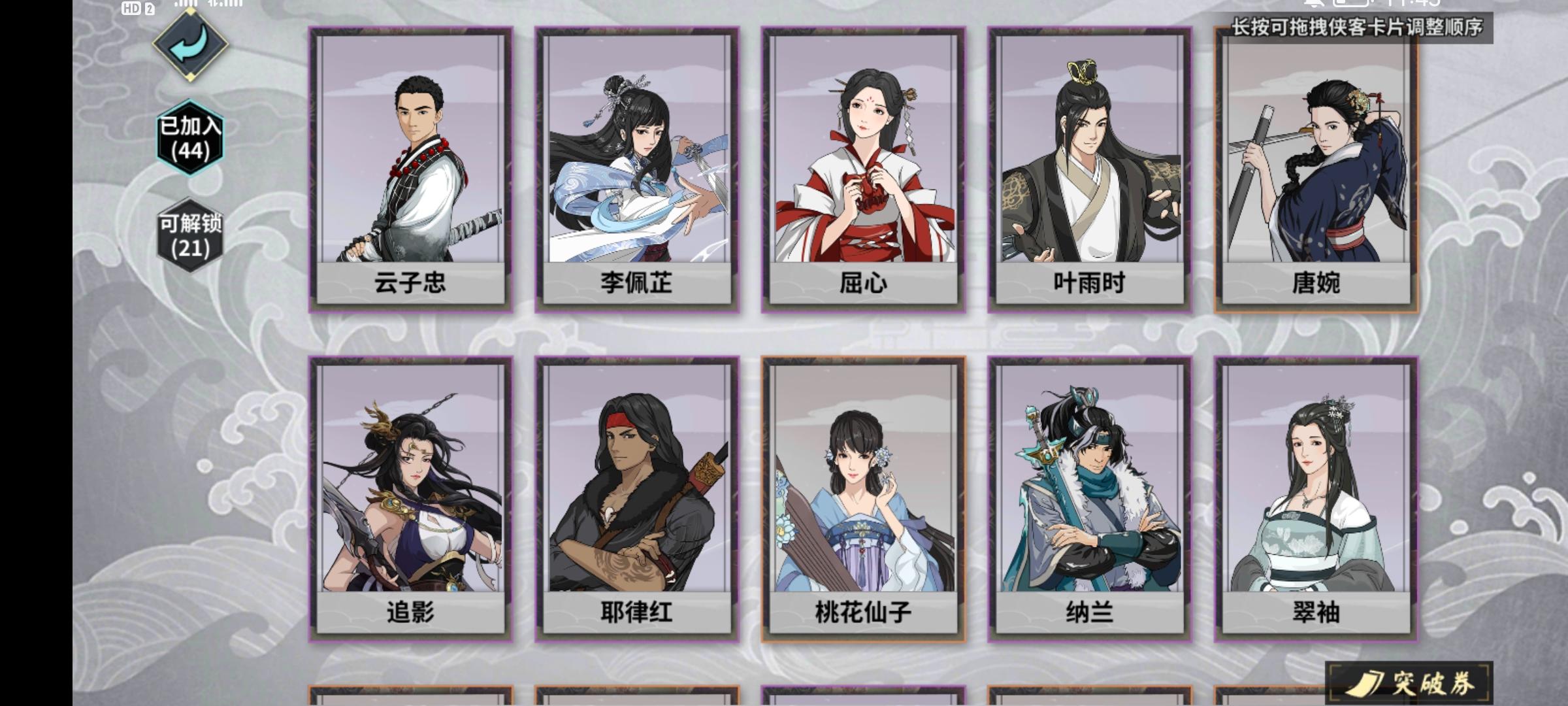
Task: Click the 桃花仙子 name label
Action: [x=863, y=613]
